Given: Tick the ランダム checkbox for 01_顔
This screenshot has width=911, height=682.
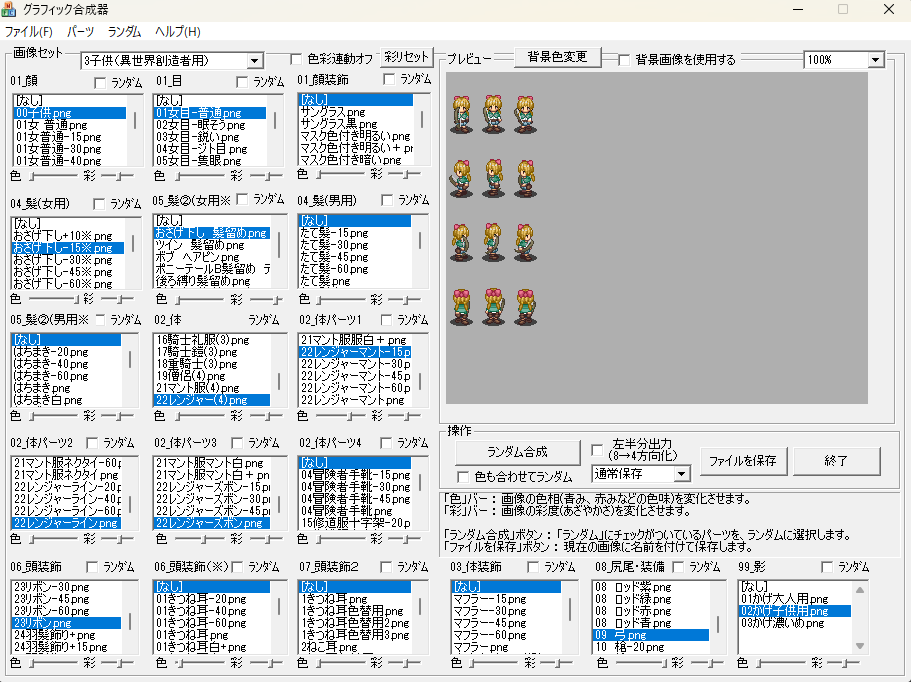Looking at the screenshot, I should pyautogui.click(x=100, y=81).
